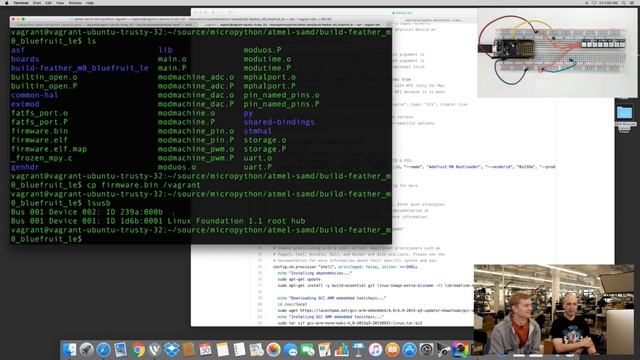Open Safari compass icon in dock
The image size is (640, 360).
pos(104,350)
